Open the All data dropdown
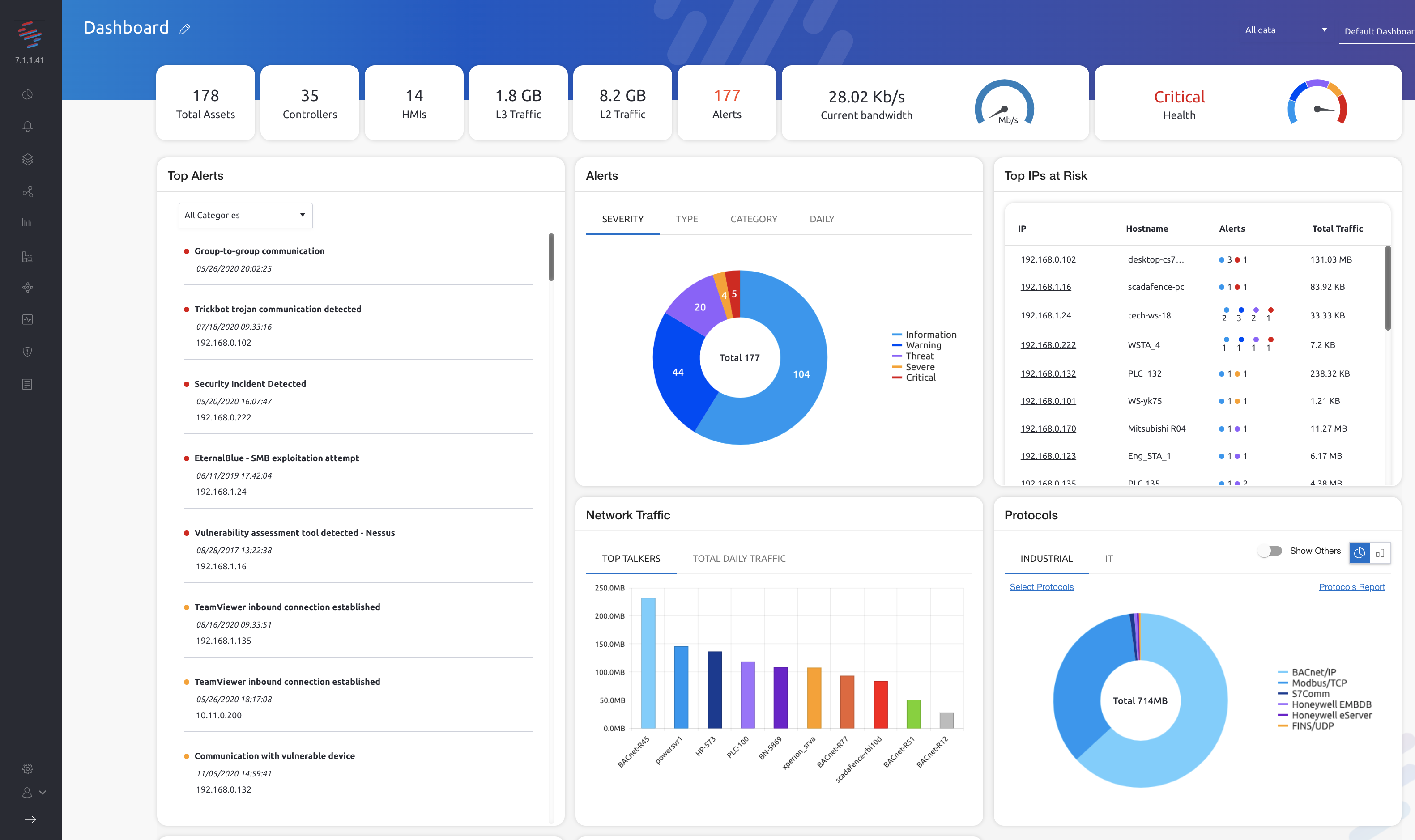This screenshot has height=840, width=1415. (1285, 30)
